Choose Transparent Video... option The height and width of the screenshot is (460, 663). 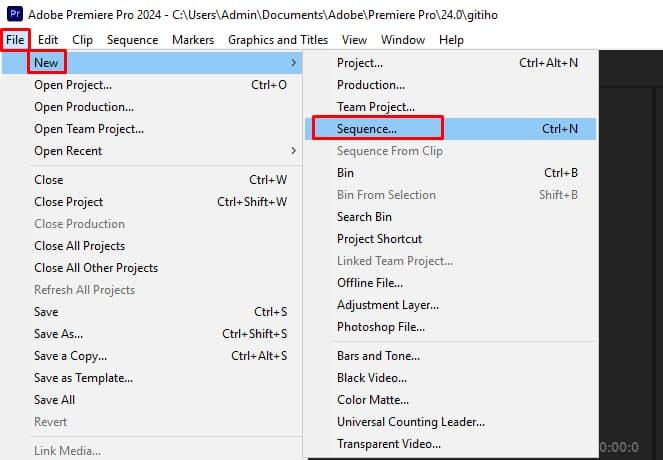point(389,444)
